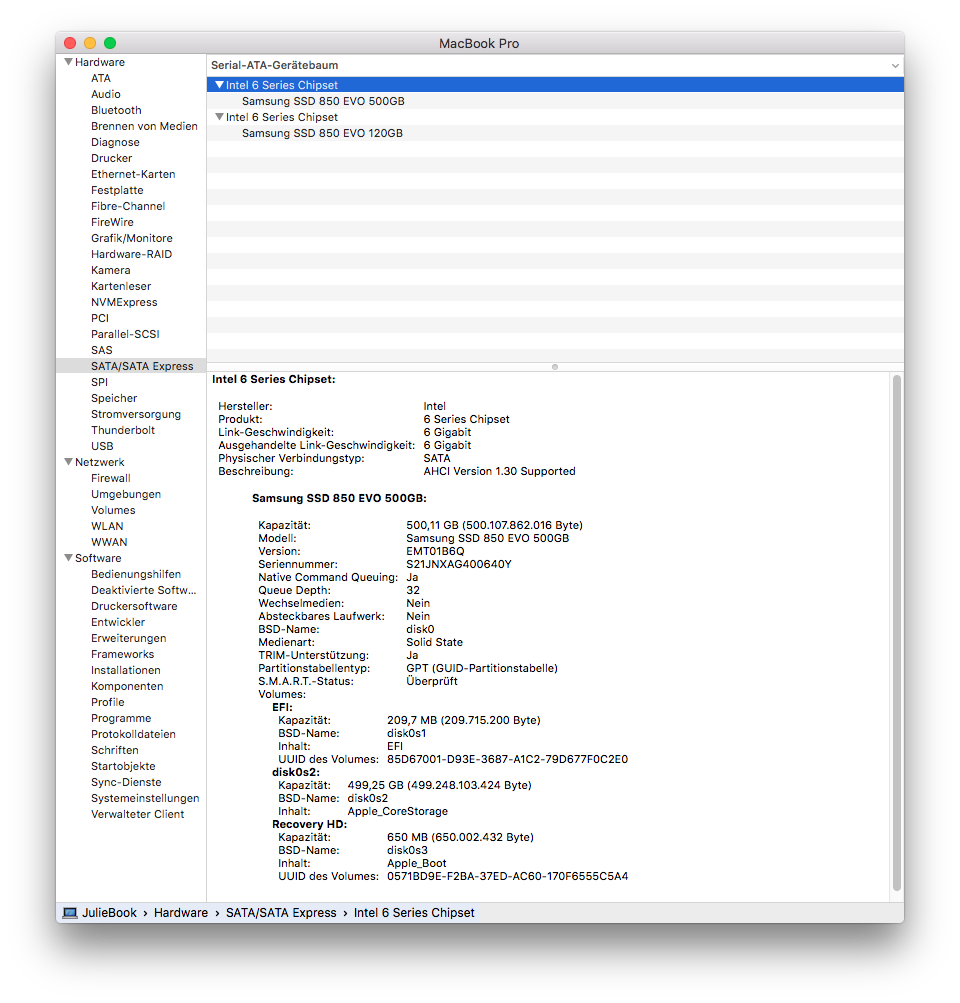Open WWAN entry

click(x=109, y=542)
